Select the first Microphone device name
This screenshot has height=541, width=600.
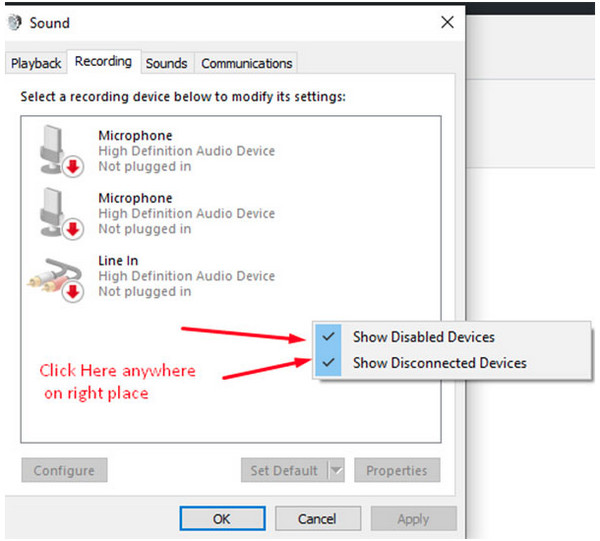135,135
